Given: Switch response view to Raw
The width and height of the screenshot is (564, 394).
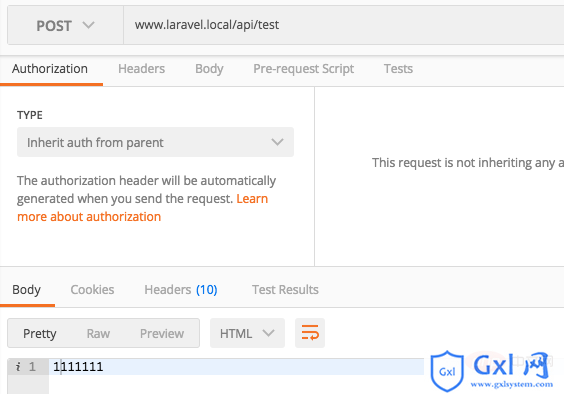Looking at the screenshot, I should (98, 334).
